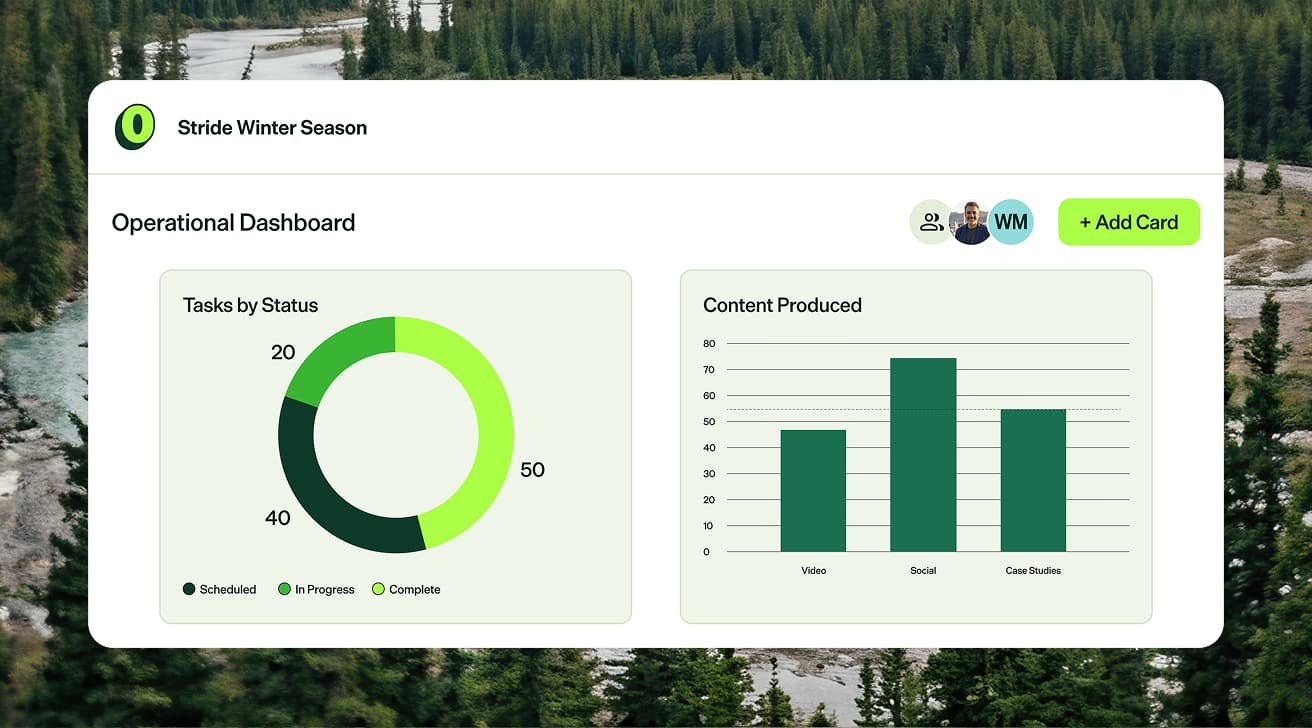Screen dimensions: 1312x728
Task: Click the donut value label 50
Action: coord(532,470)
